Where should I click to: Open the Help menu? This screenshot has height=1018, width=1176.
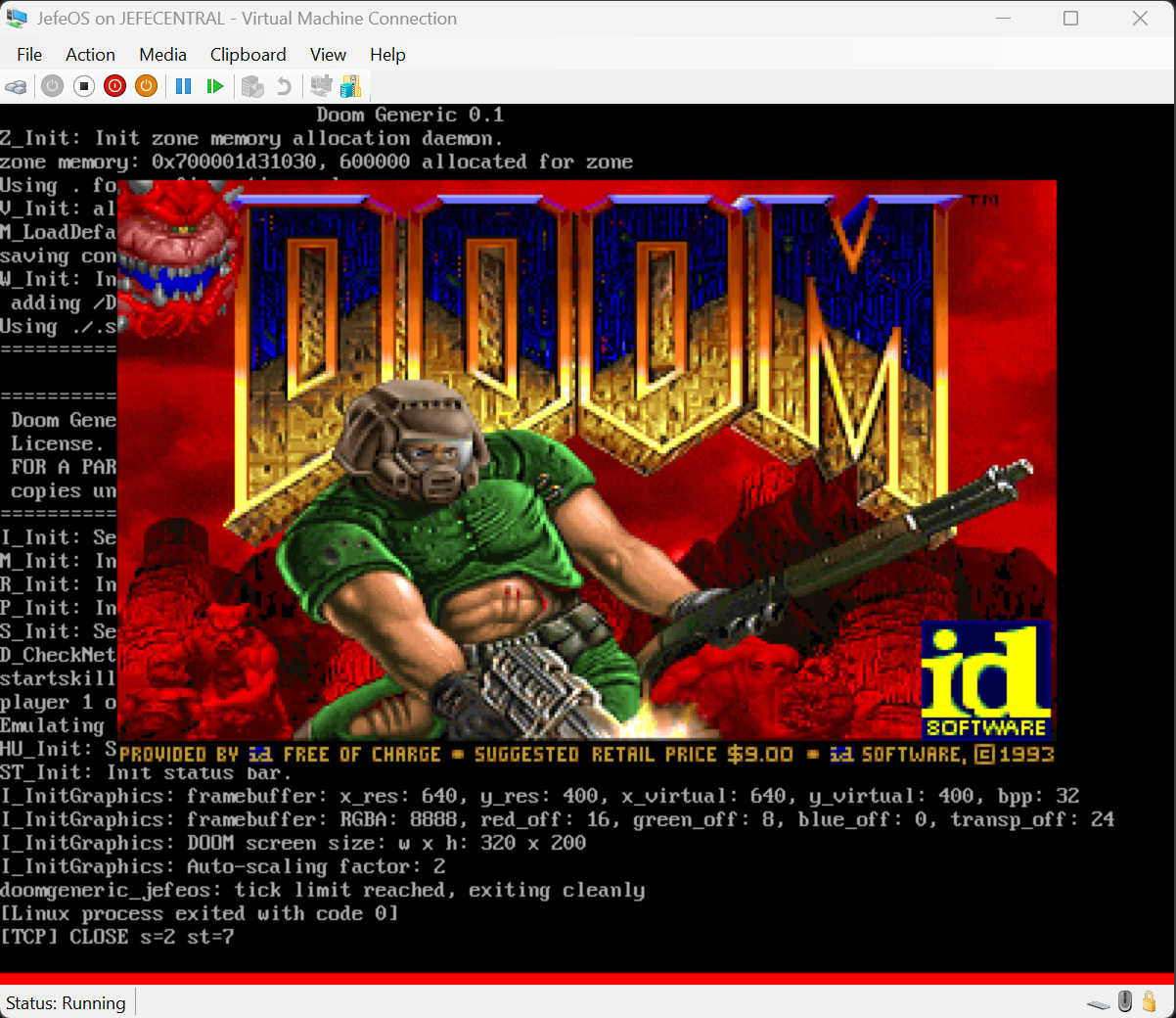coord(387,55)
